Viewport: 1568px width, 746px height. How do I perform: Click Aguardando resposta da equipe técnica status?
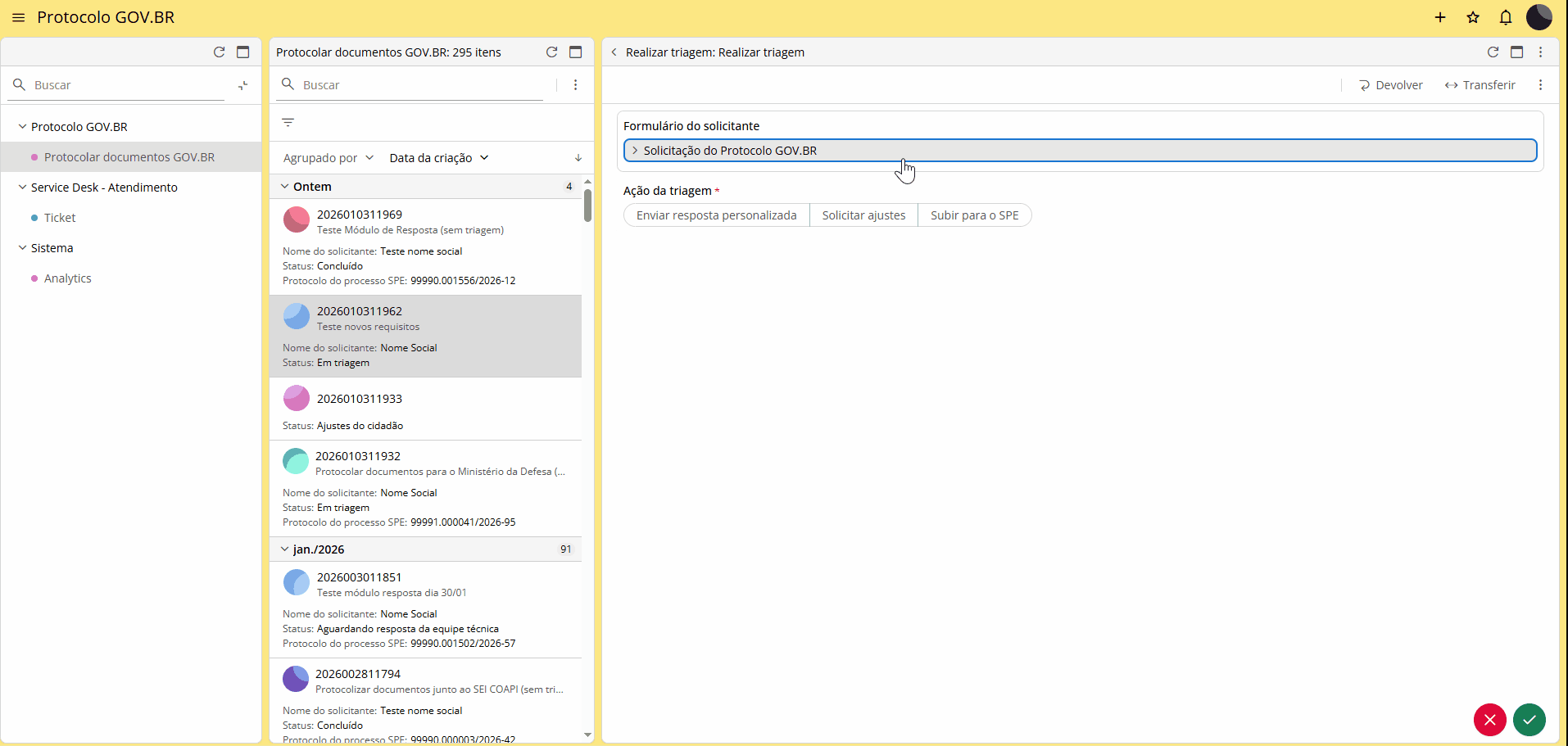pos(407,629)
